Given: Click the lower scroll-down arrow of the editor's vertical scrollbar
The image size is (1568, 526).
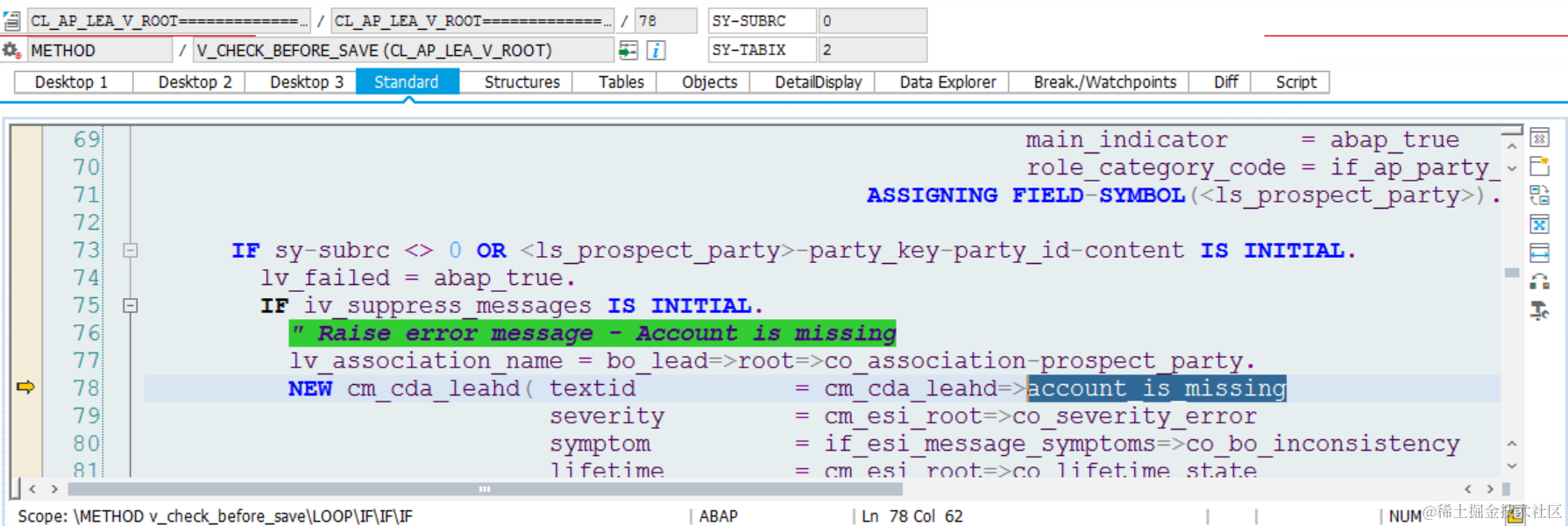Looking at the screenshot, I should (1512, 466).
